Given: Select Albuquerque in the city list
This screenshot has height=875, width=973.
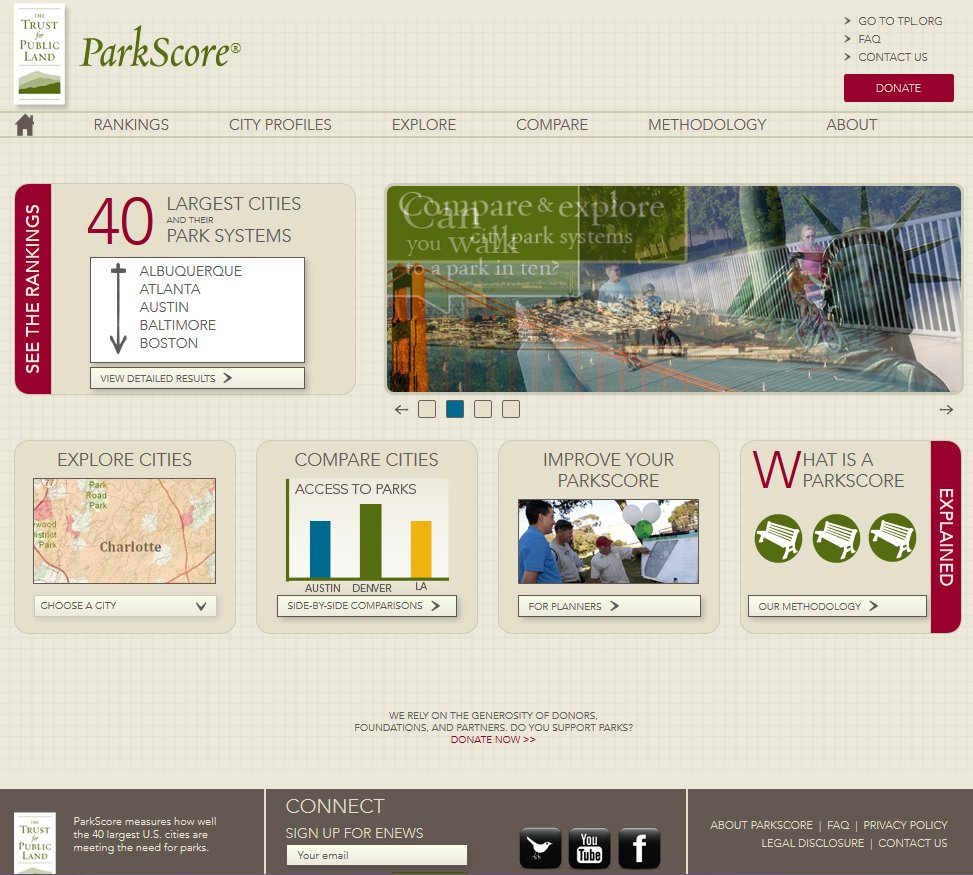Looking at the screenshot, I should (x=191, y=271).
